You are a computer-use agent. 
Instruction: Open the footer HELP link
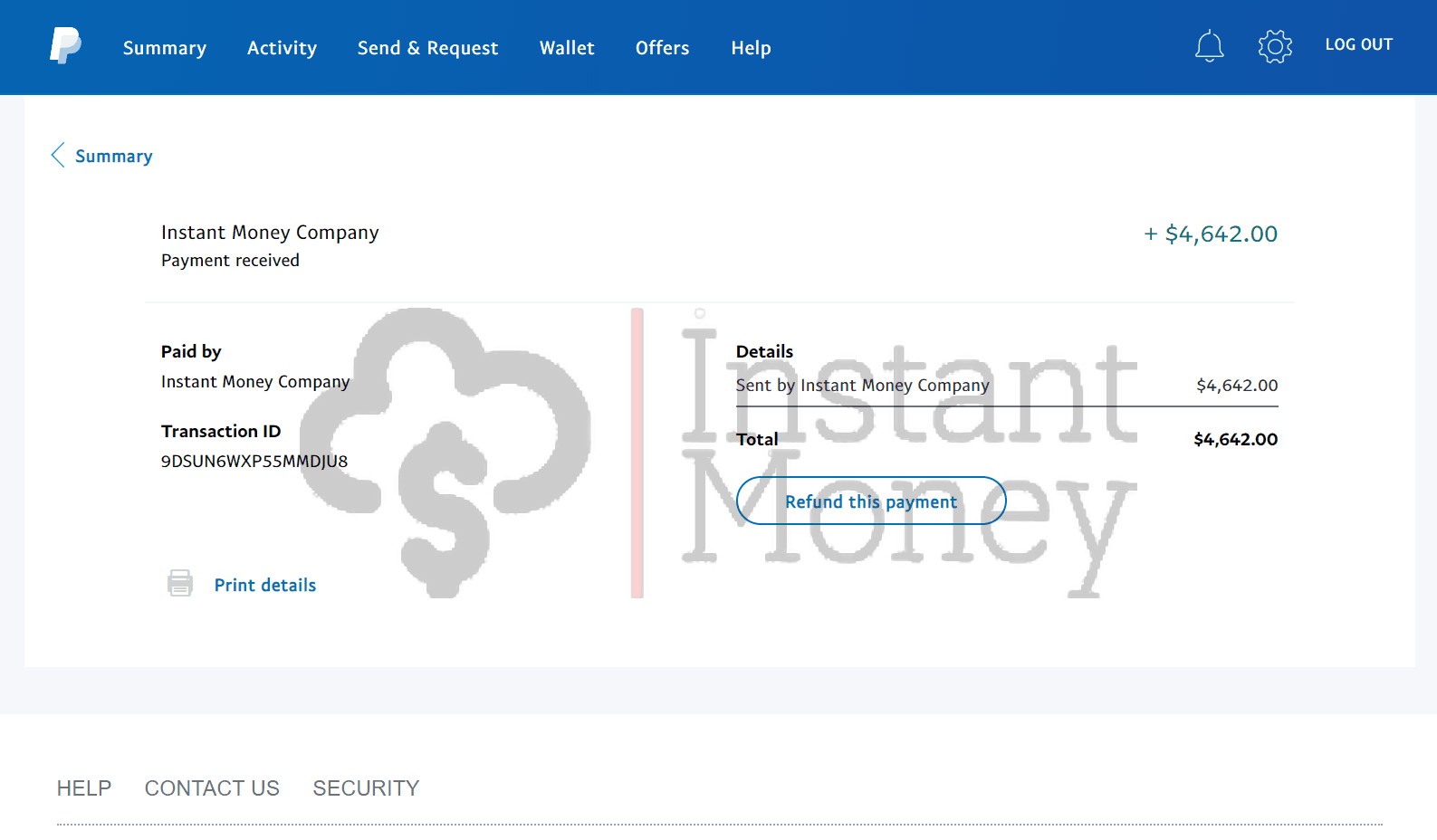(84, 788)
